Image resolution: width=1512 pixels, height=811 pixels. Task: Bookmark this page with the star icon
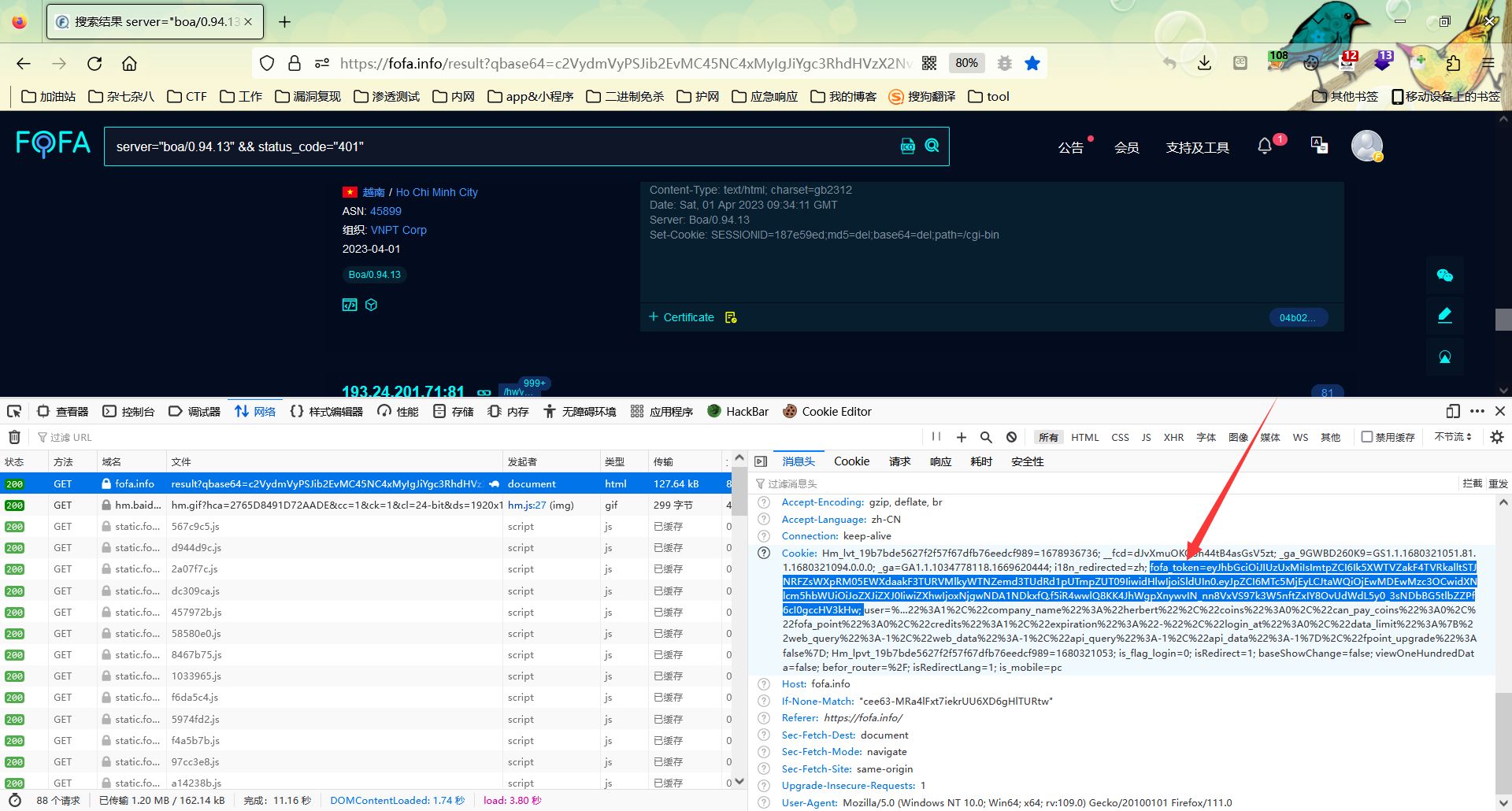tap(1032, 63)
